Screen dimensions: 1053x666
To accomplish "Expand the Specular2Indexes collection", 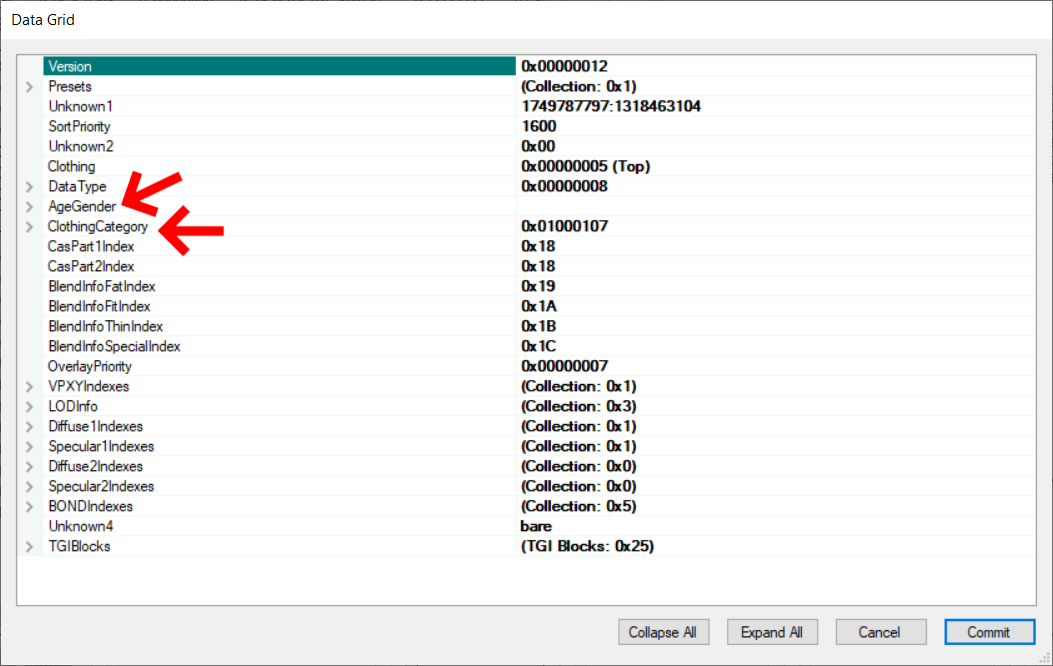I will coord(28,486).
